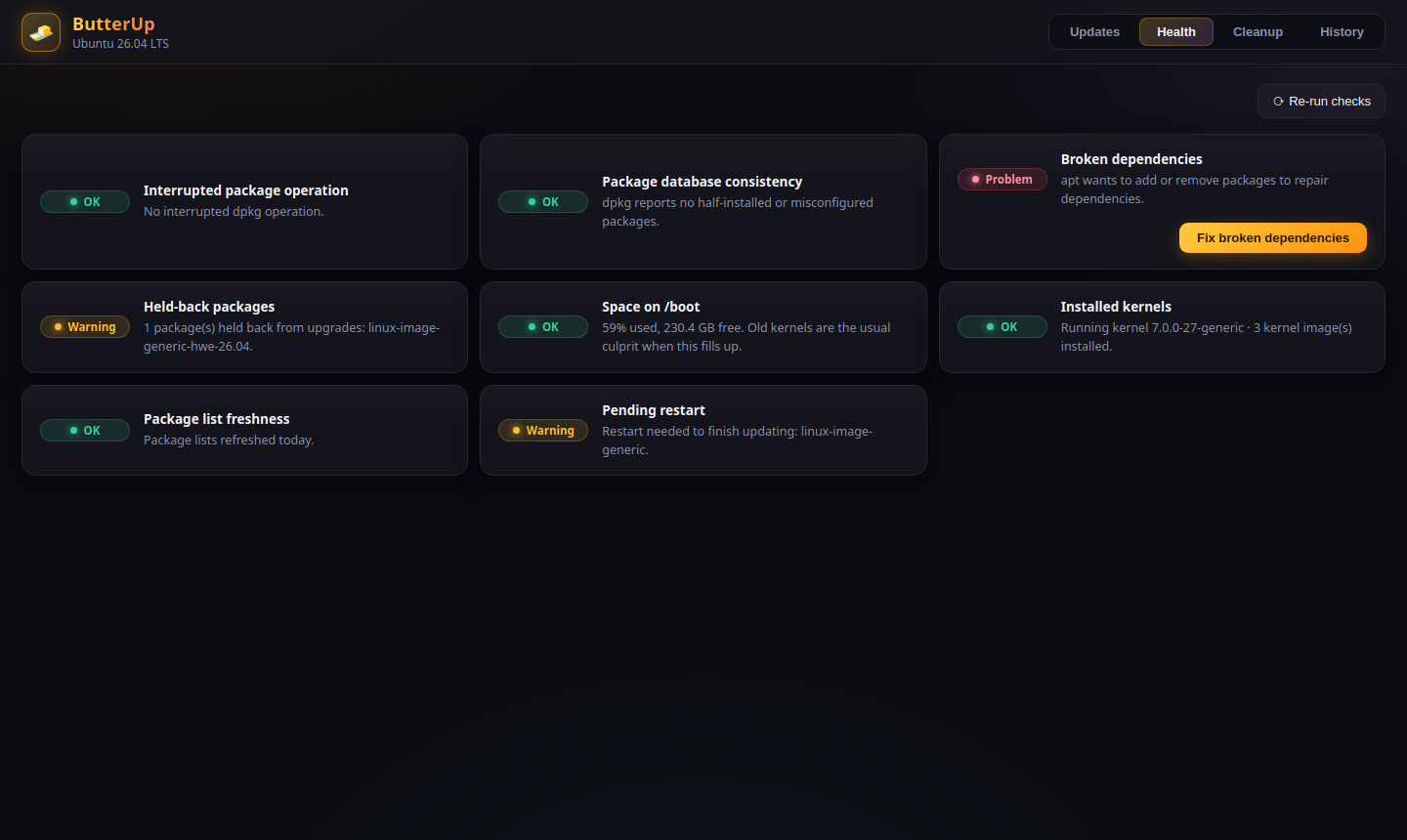Select the Space on /boot heading
This screenshot has width=1407, height=840.
651,307
